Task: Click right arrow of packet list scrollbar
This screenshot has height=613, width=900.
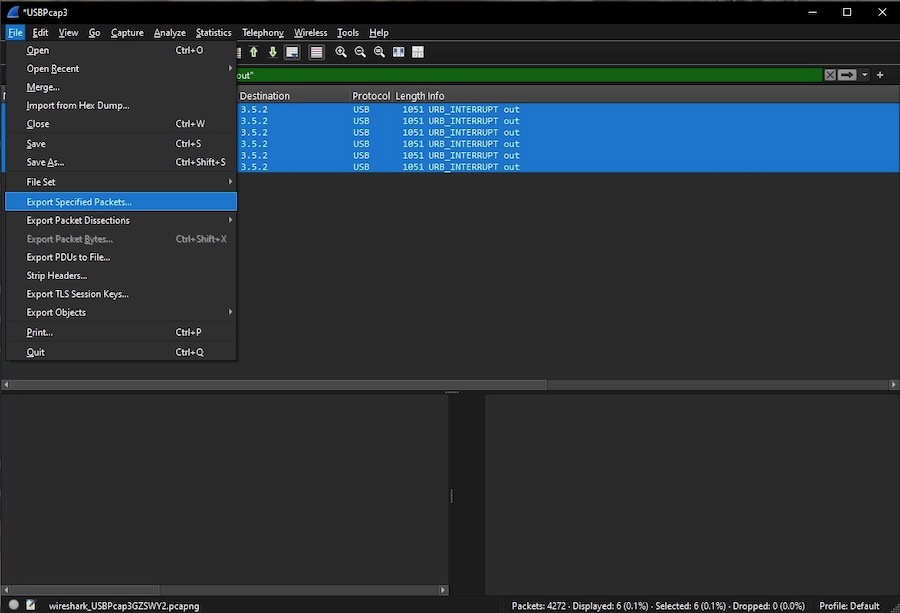Action: pos(893,385)
